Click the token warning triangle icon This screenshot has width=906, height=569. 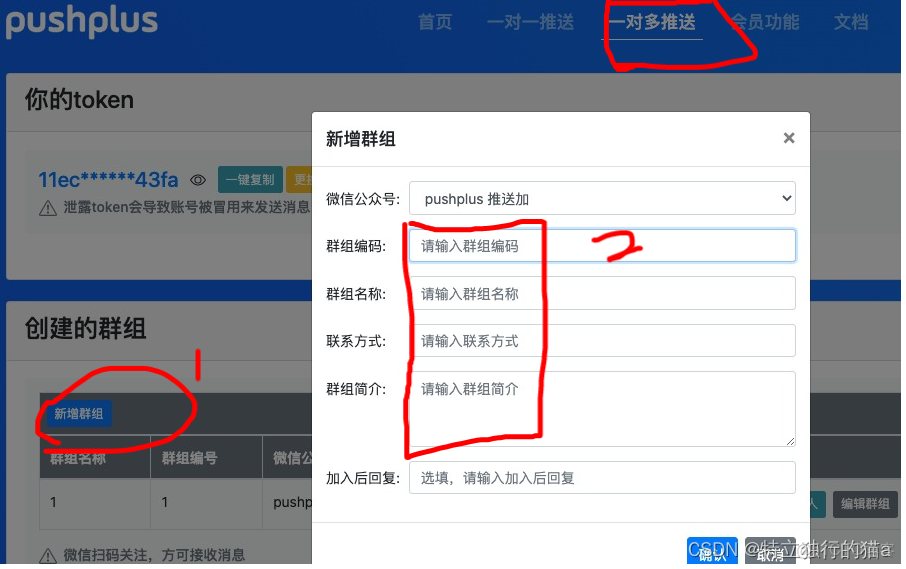click(47, 208)
